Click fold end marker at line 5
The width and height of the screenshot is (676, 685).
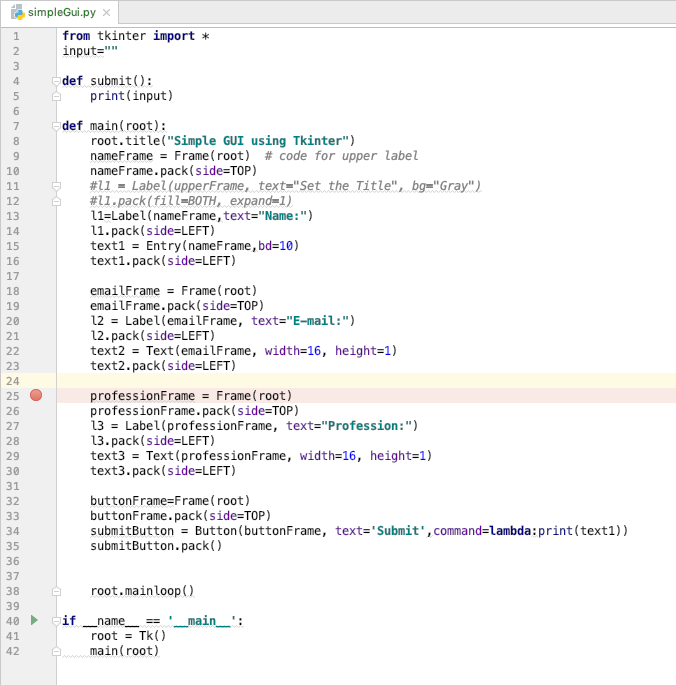click(56, 96)
